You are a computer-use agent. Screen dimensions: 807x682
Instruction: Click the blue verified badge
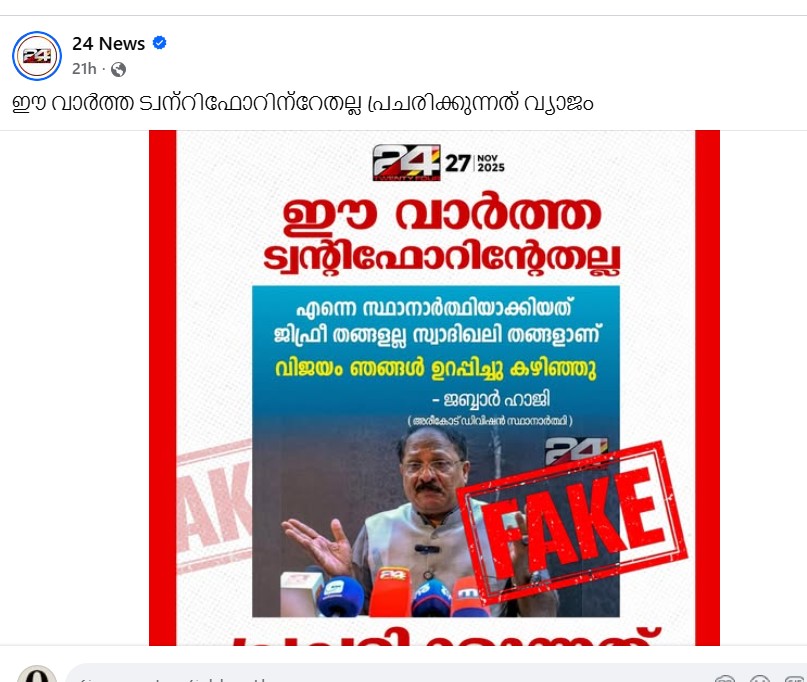coord(160,43)
